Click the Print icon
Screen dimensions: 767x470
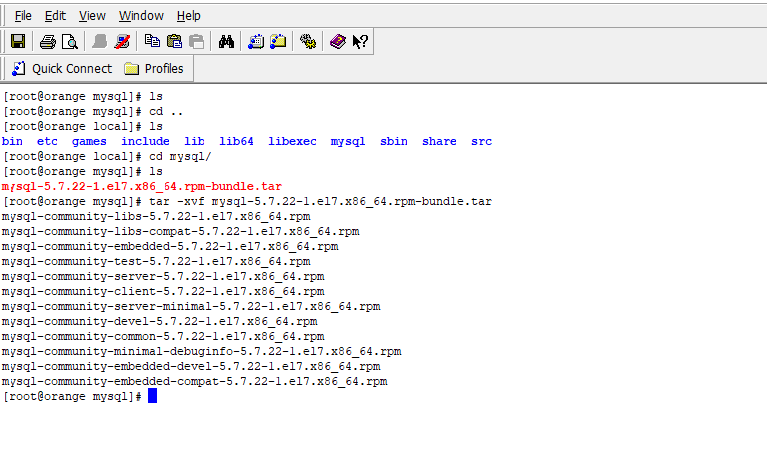[47, 42]
